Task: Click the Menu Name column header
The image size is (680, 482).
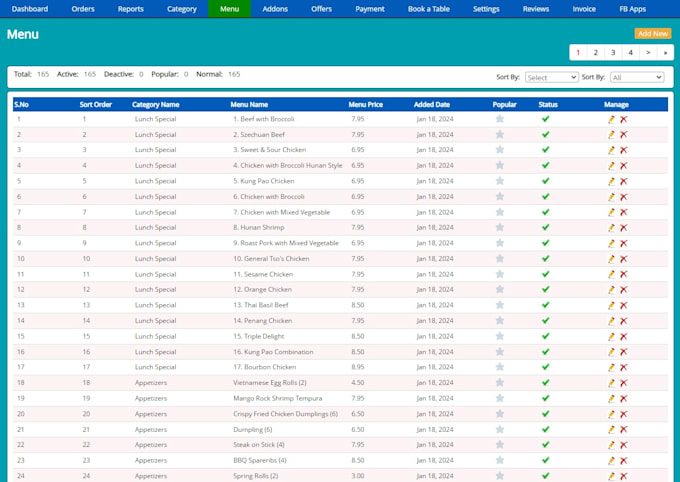Action: pyautogui.click(x=249, y=105)
